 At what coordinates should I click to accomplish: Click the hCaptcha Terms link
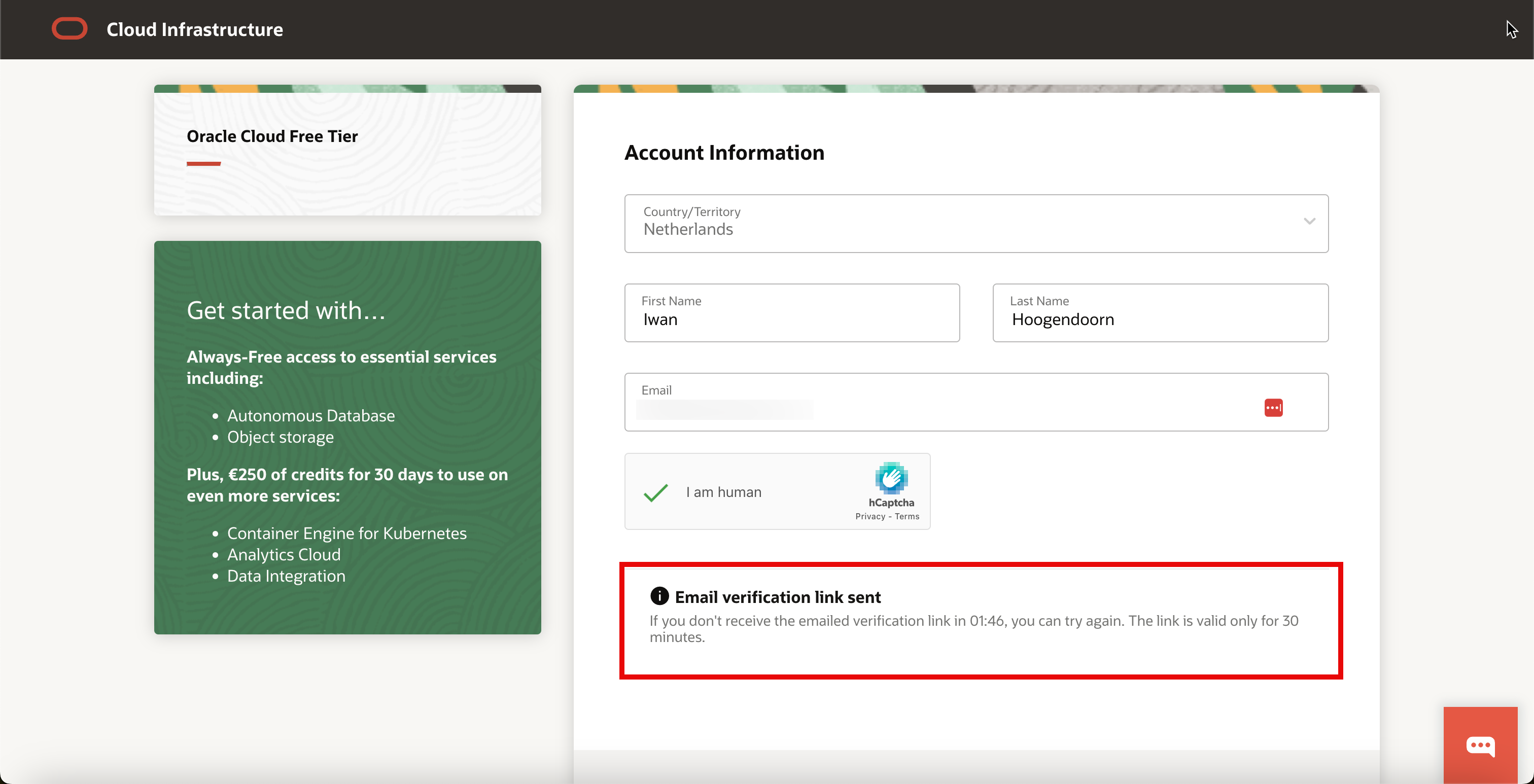pyautogui.click(x=907, y=517)
